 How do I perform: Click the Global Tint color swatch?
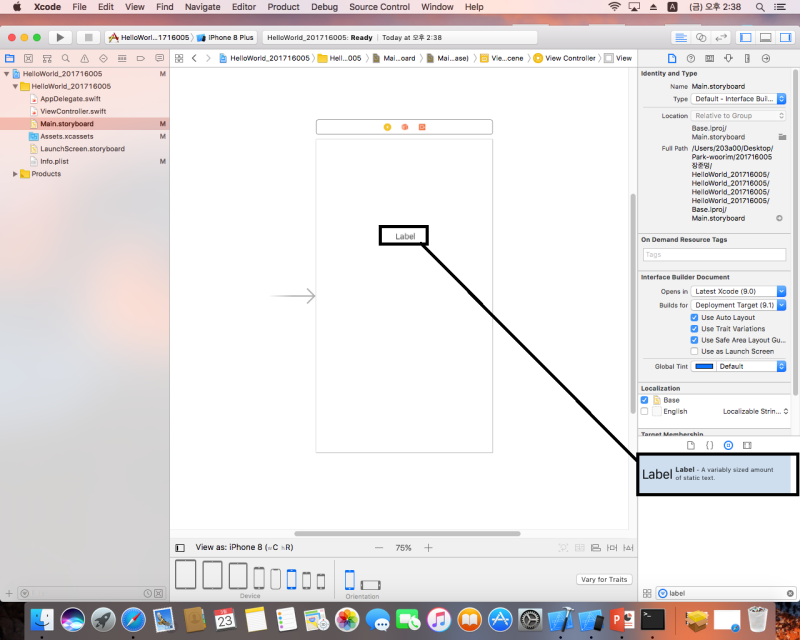click(704, 366)
